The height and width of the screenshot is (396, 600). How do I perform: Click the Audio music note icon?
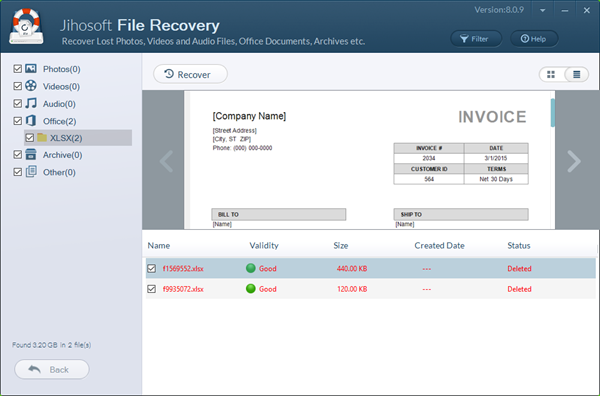click(x=31, y=103)
